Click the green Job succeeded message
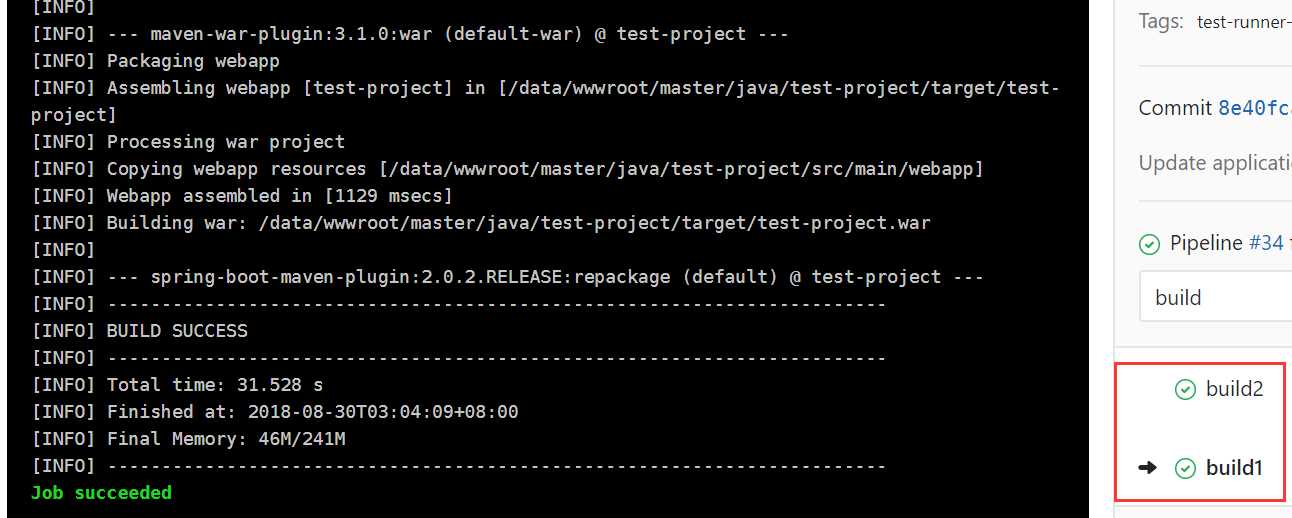Screen dimensions: 1292x518 [x=101, y=492]
